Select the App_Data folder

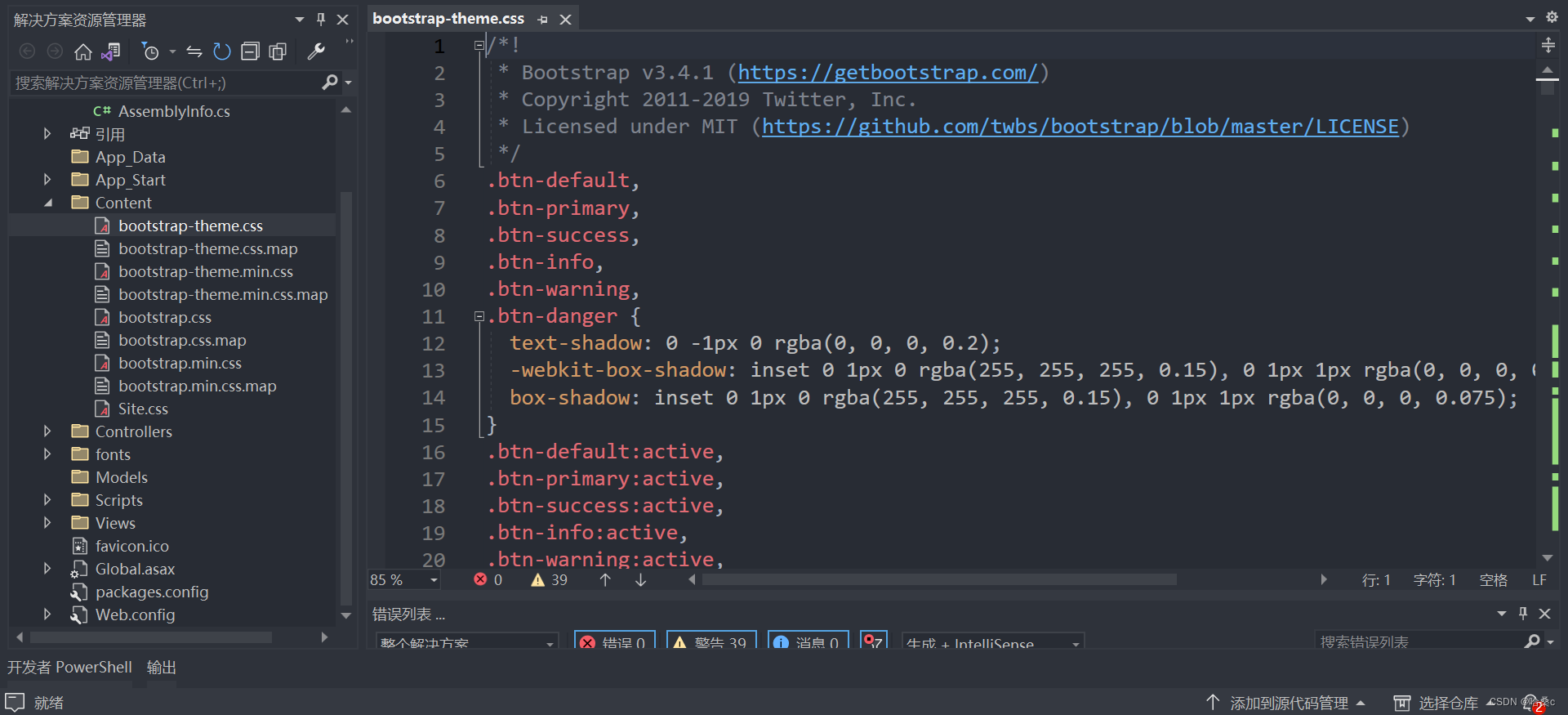(130, 157)
